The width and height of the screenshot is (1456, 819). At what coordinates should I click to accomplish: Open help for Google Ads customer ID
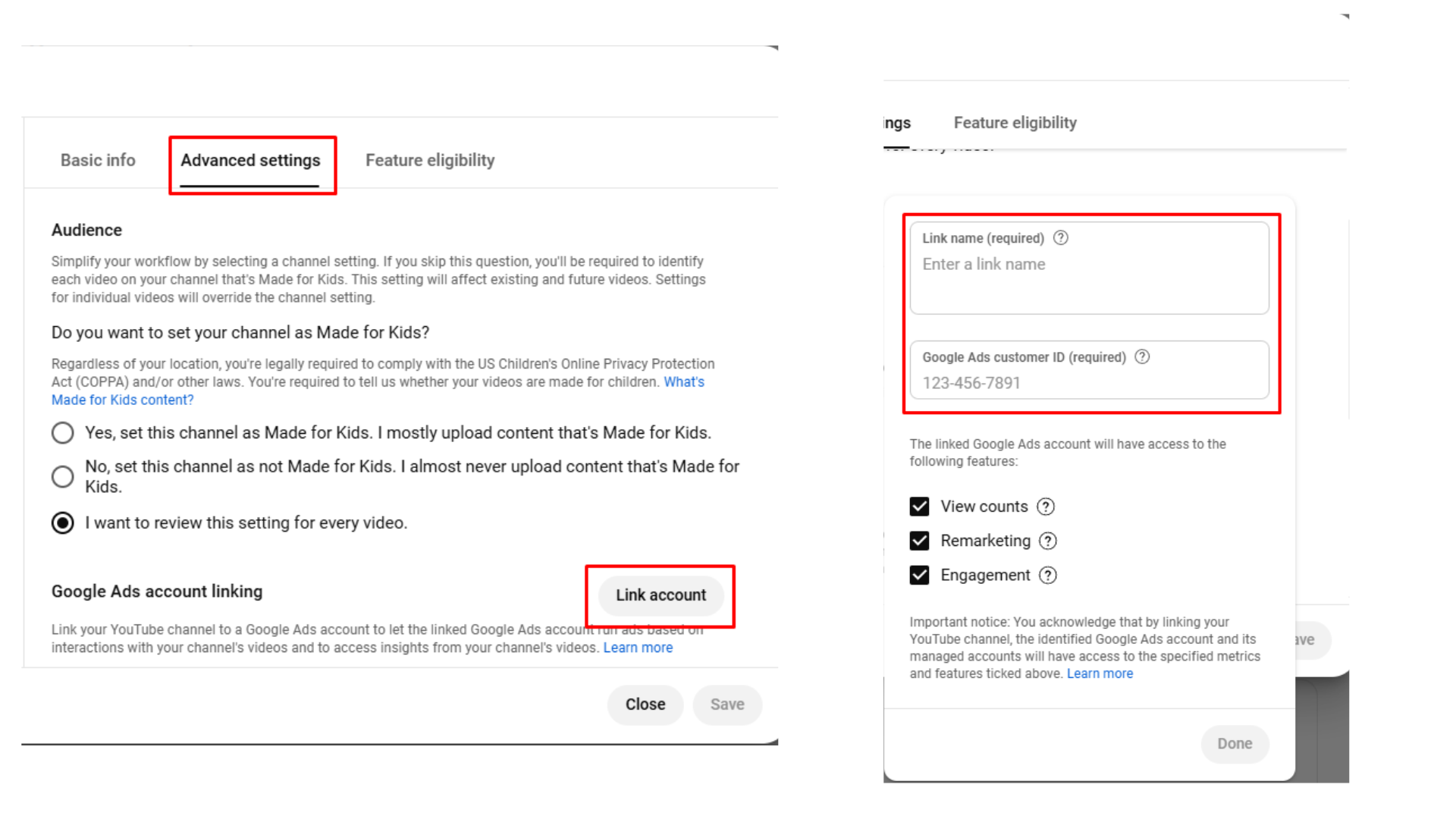pyautogui.click(x=1142, y=356)
